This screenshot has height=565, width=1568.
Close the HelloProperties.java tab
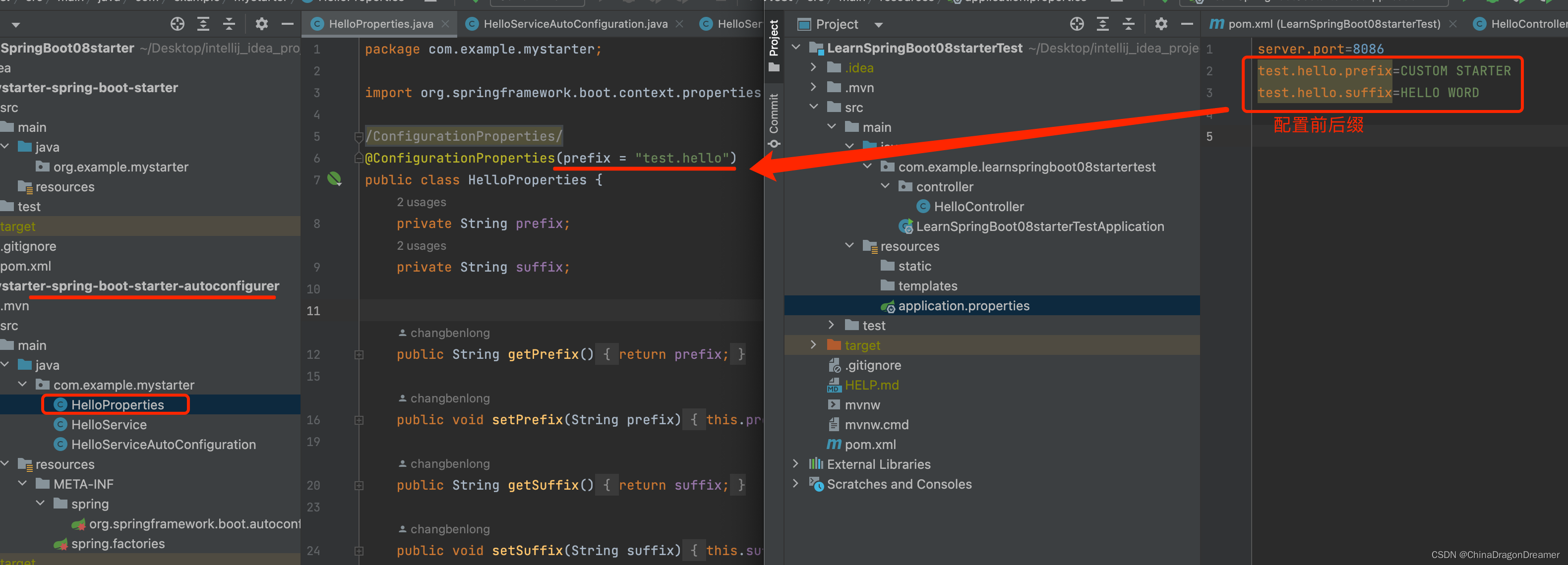click(x=445, y=24)
